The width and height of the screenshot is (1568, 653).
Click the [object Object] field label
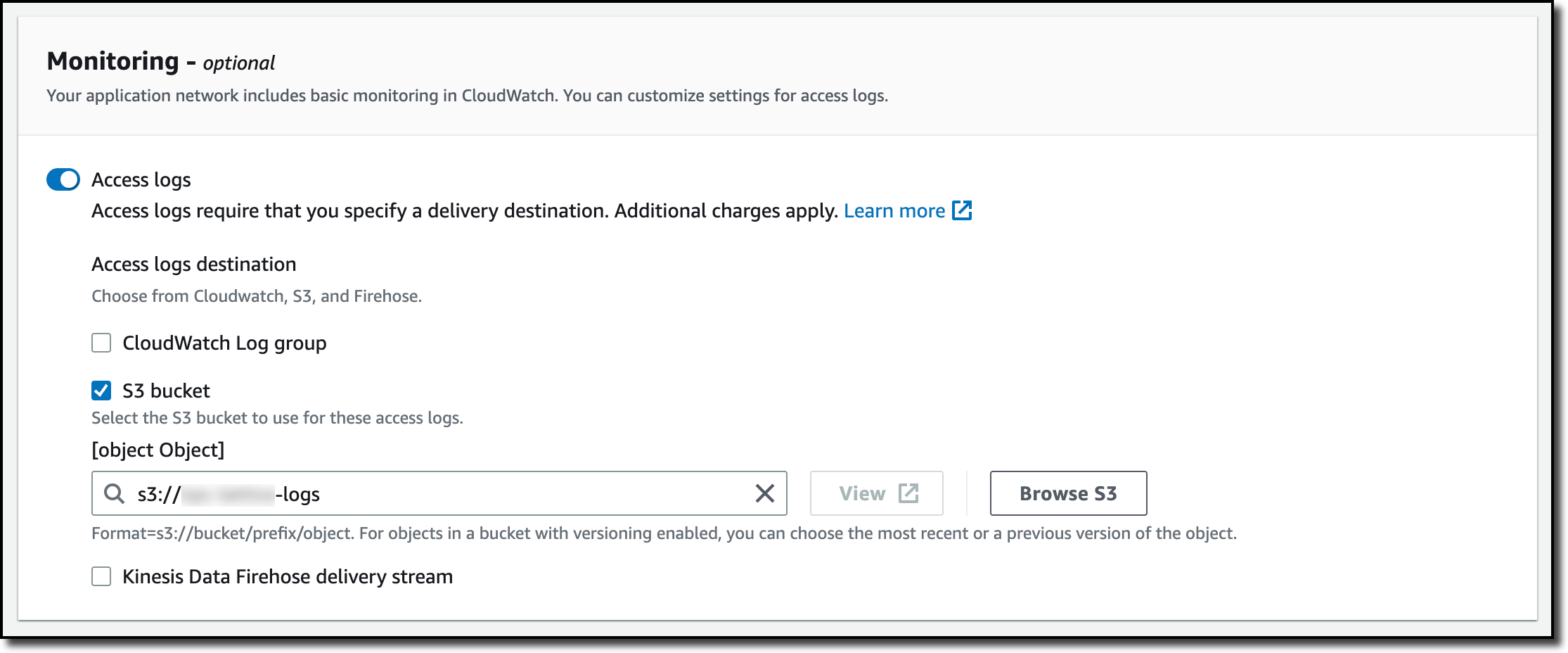[158, 450]
